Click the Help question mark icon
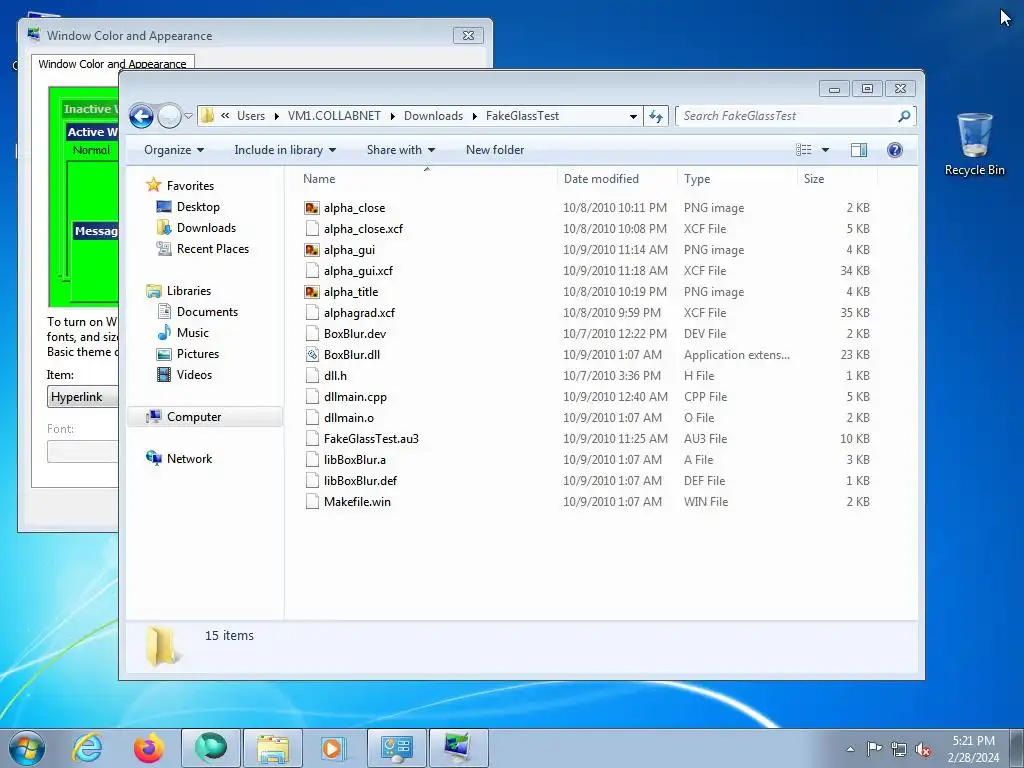The image size is (1024, 768). click(x=895, y=150)
